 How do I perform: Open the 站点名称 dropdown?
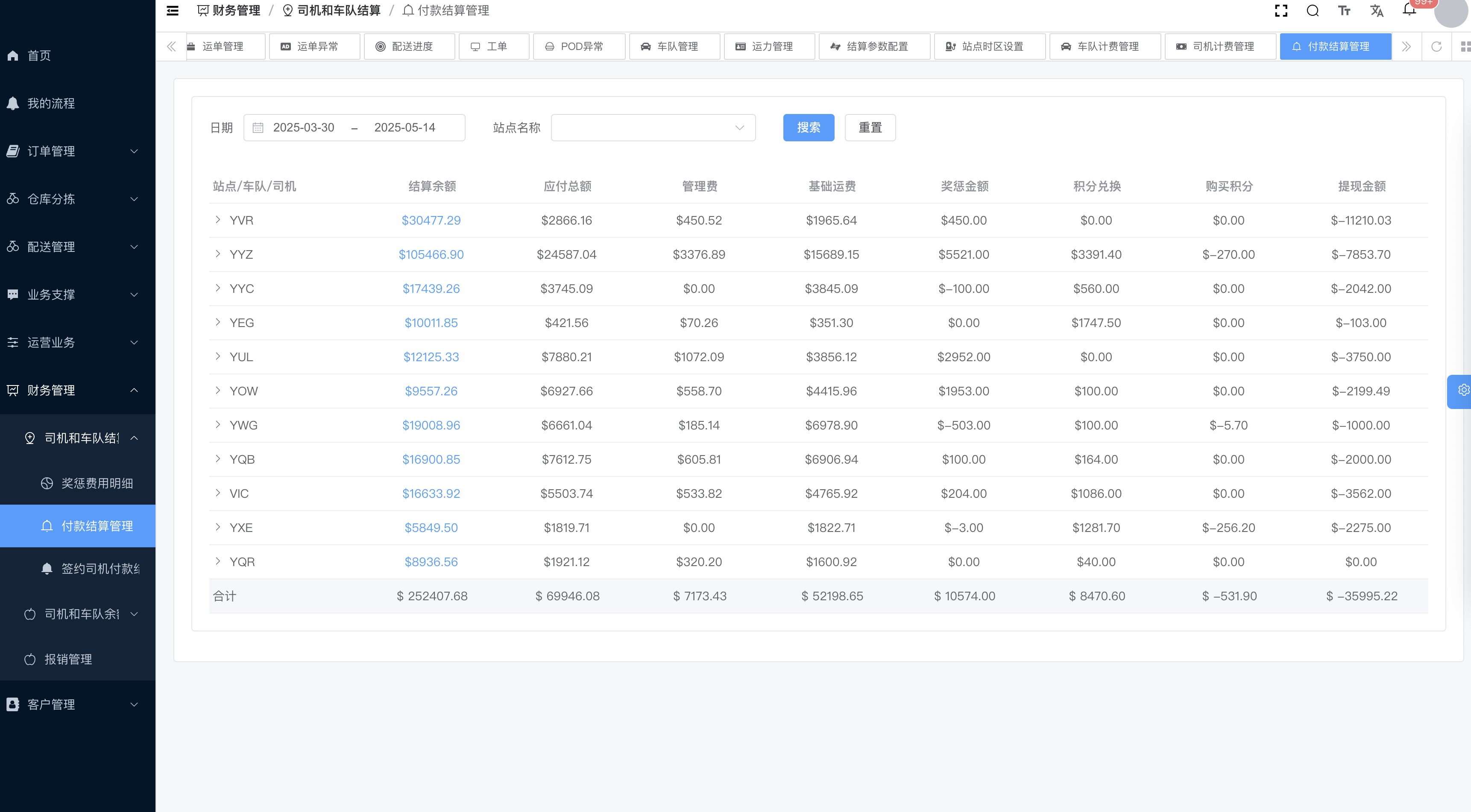coord(653,128)
